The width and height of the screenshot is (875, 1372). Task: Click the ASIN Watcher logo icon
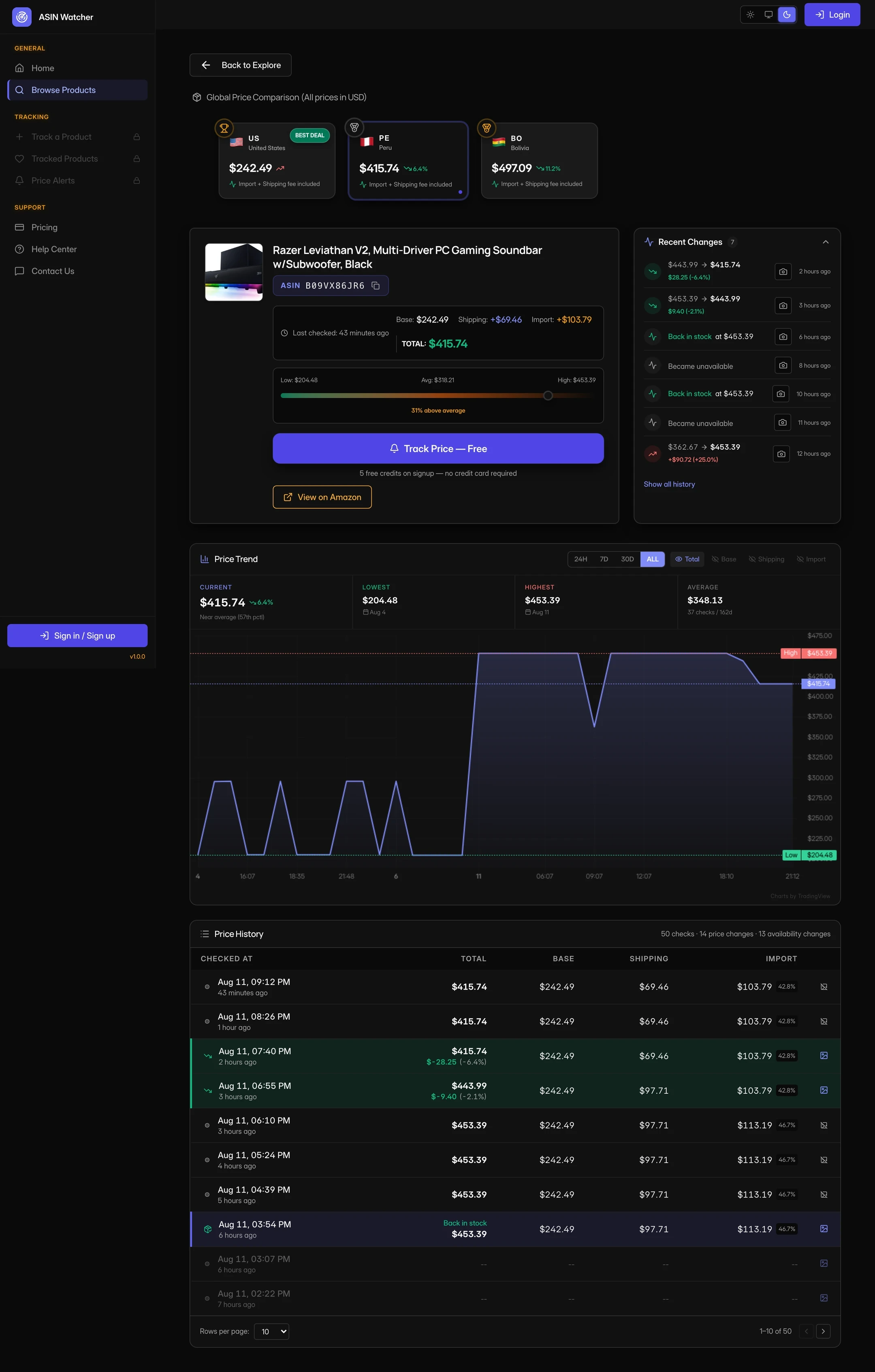(x=21, y=17)
